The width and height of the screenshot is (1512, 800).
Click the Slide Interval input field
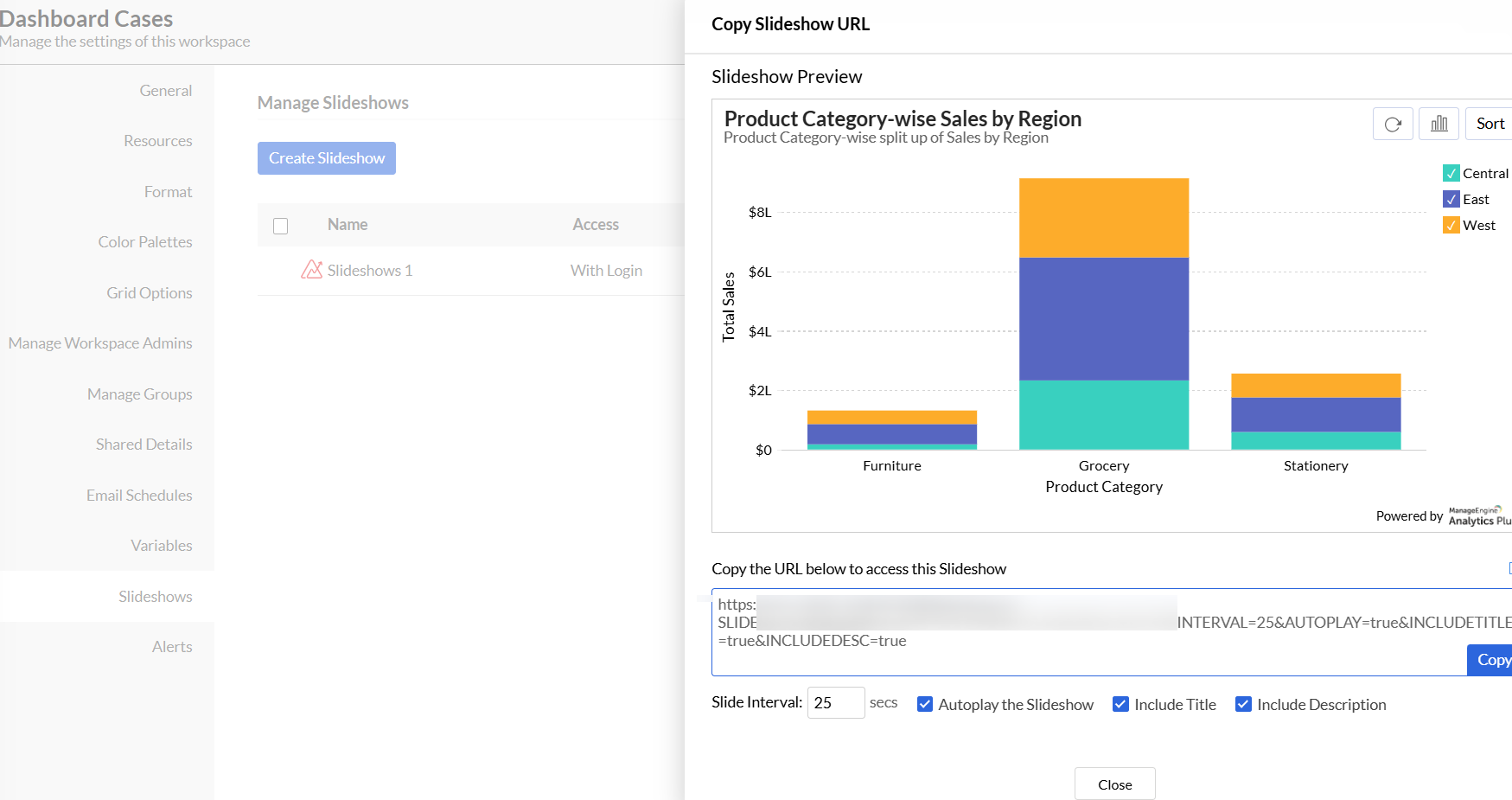click(x=835, y=703)
